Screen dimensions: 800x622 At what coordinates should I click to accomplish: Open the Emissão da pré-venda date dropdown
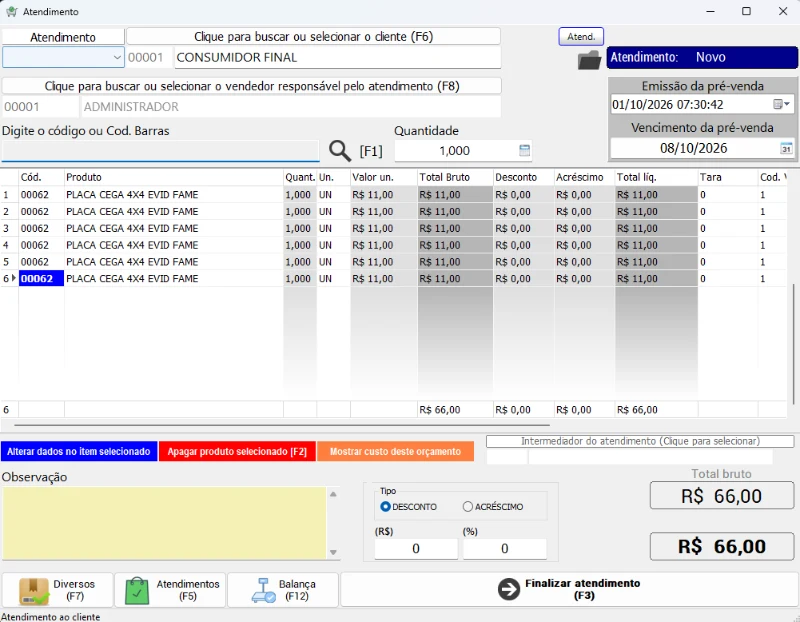point(782,105)
